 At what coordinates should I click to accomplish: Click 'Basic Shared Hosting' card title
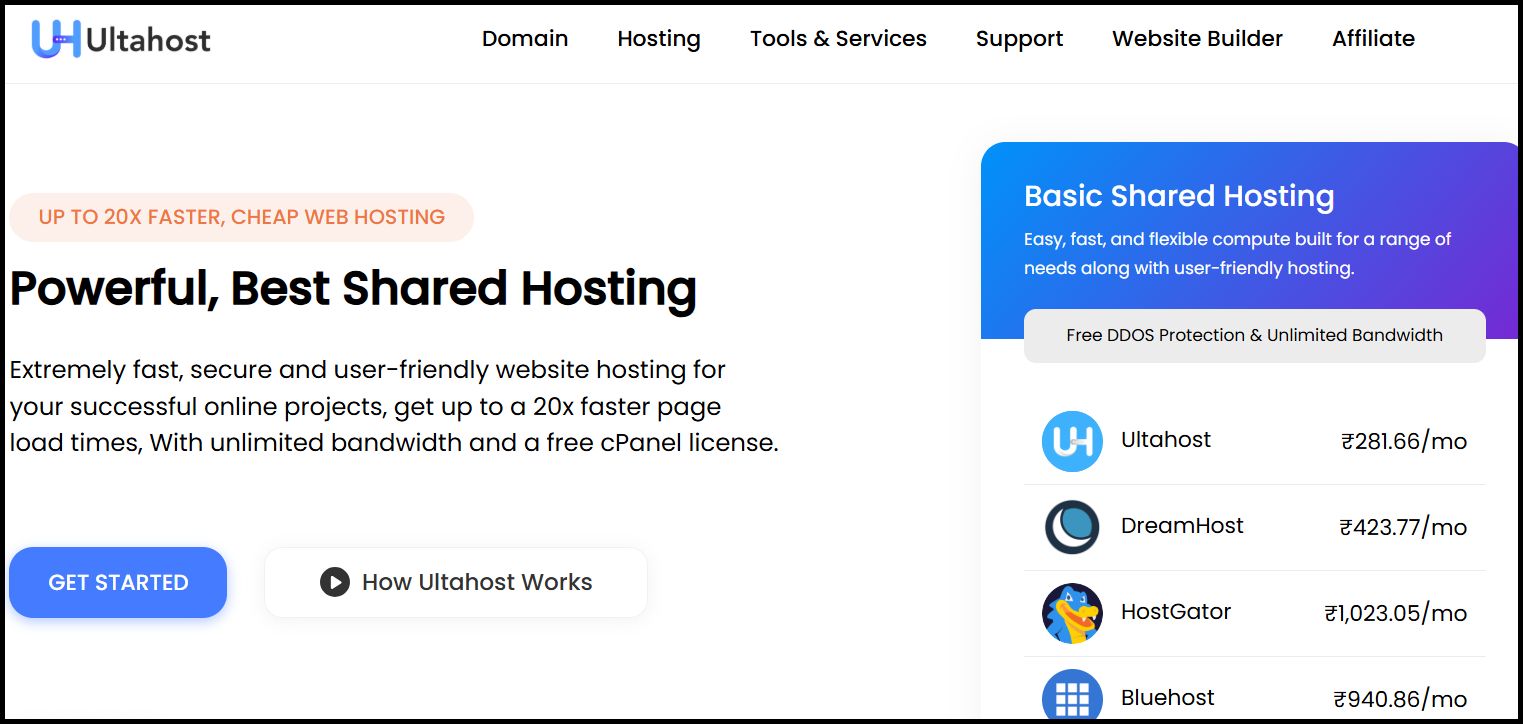1179,196
